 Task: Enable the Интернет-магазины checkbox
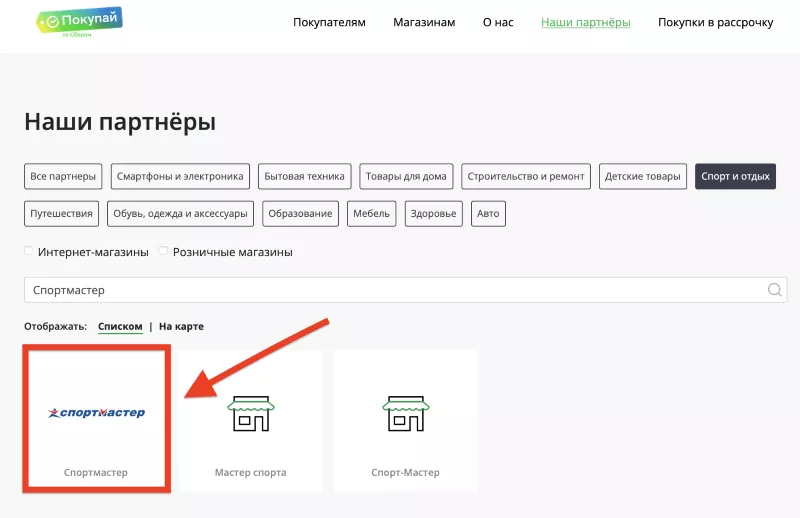tap(29, 251)
